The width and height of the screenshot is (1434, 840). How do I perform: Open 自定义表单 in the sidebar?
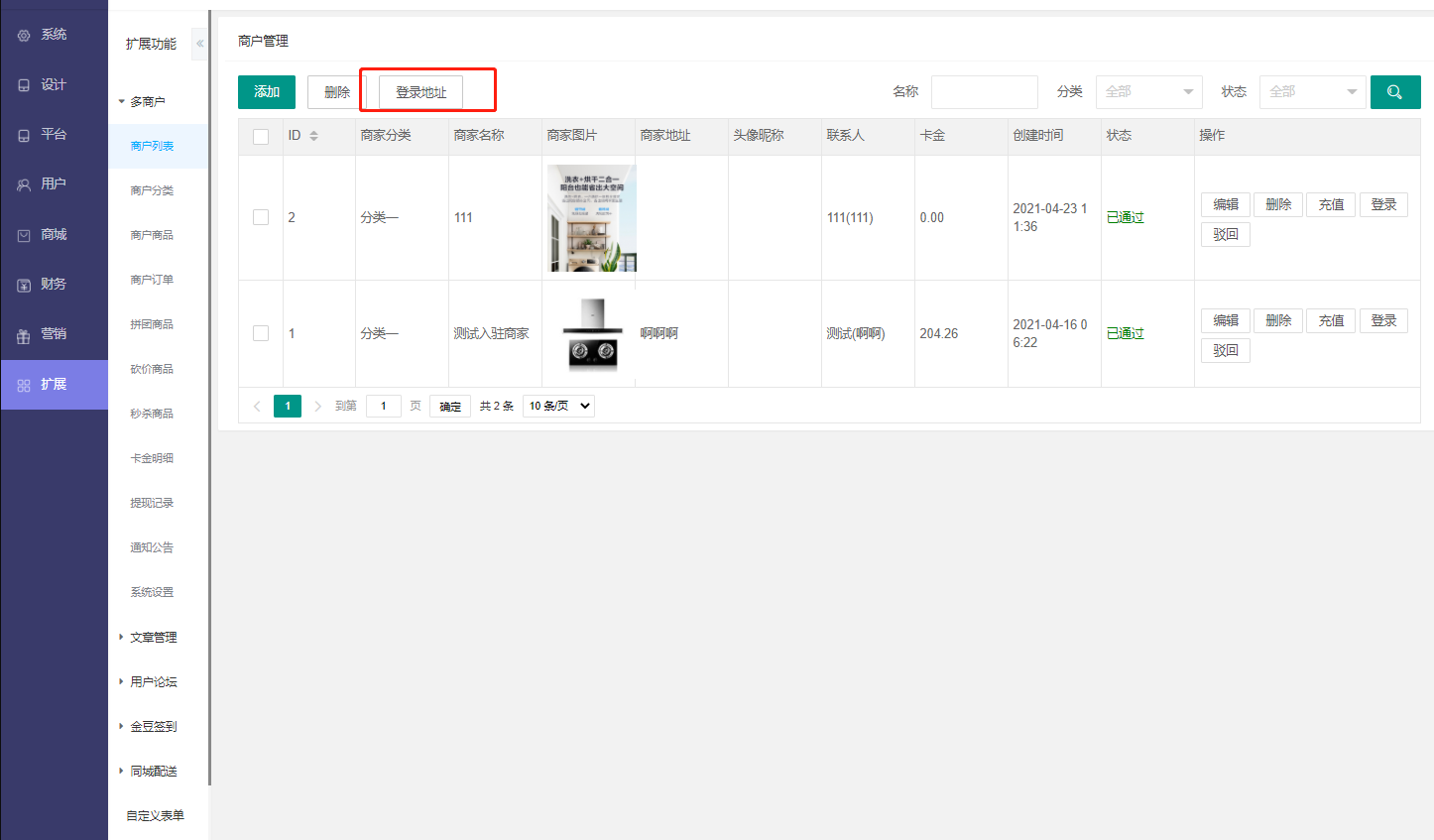pos(155,815)
